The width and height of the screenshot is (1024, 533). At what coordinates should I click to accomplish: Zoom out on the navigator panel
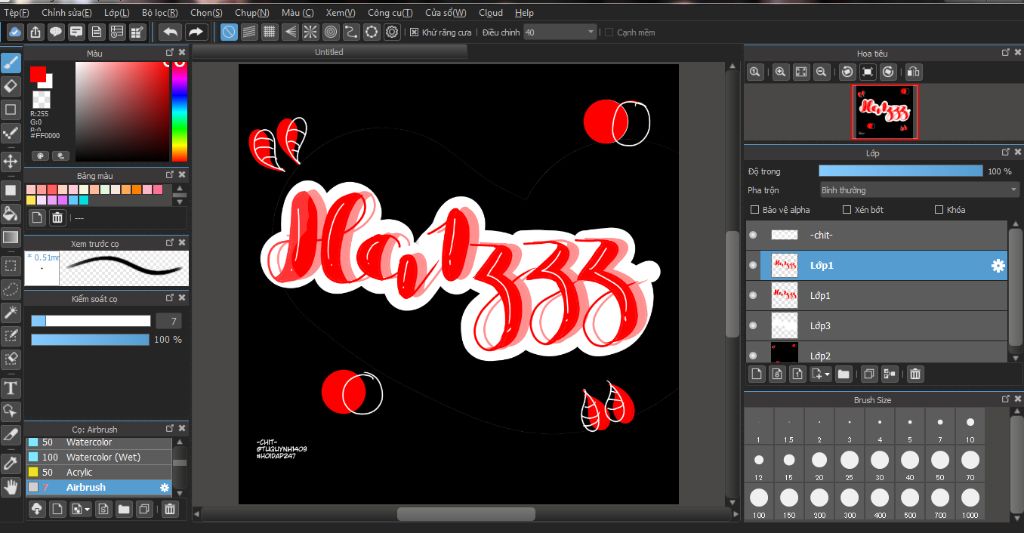[x=822, y=73]
